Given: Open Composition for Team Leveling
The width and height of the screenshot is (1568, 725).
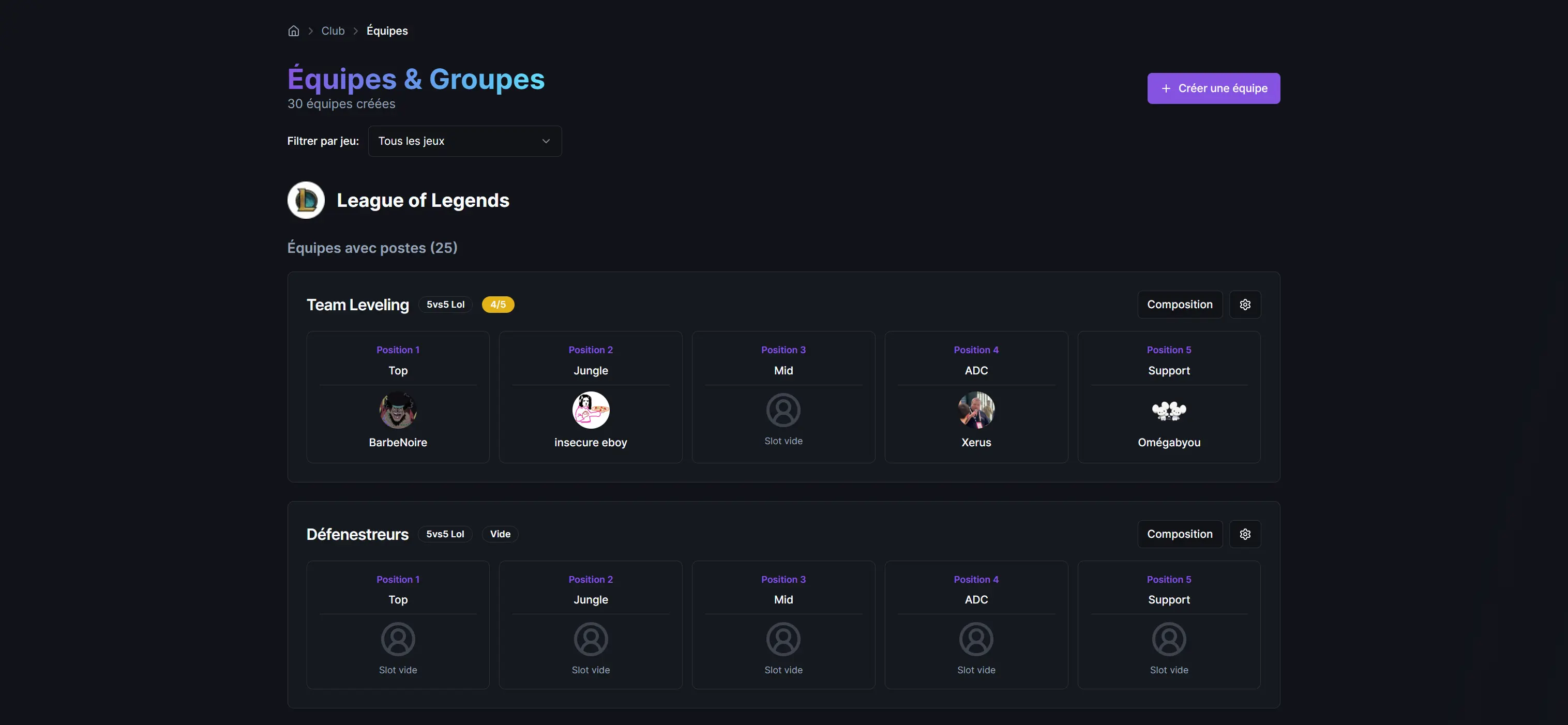Looking at the screenshot, I should (x=1179, y=305).
